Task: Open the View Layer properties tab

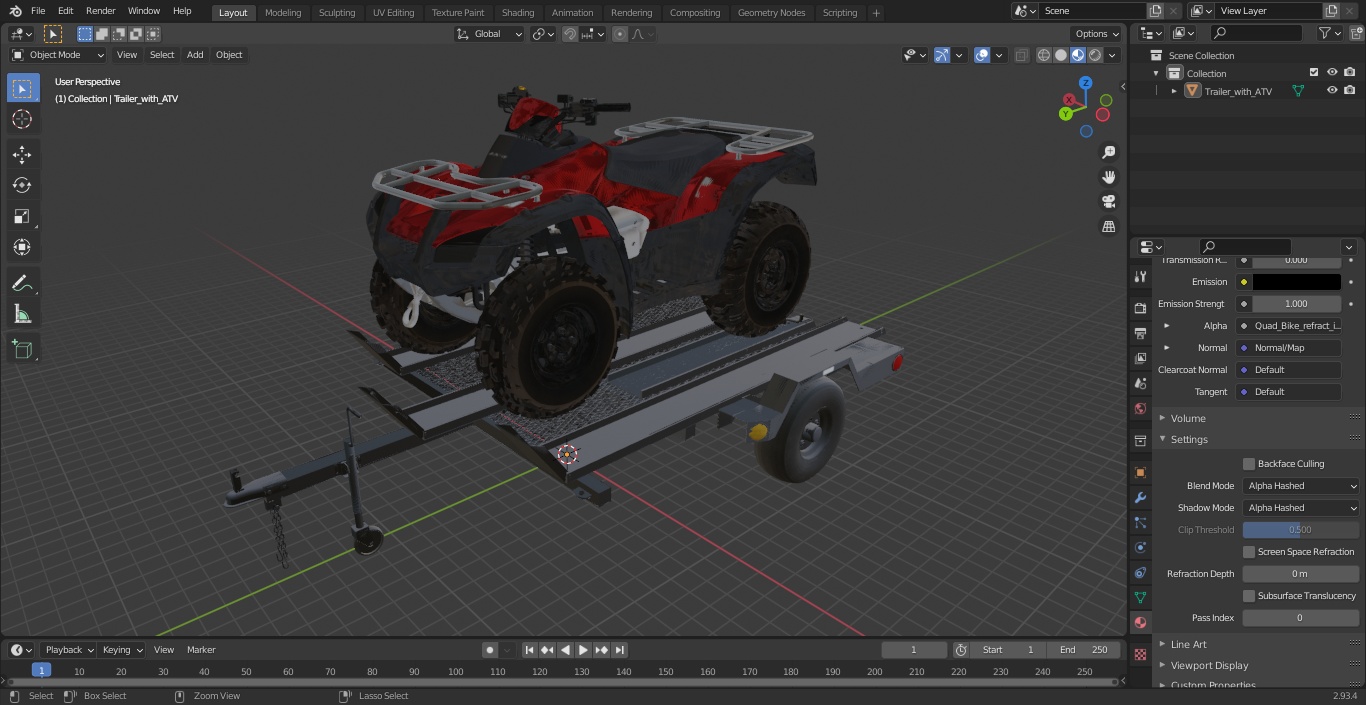Action: coord(1140,358)
